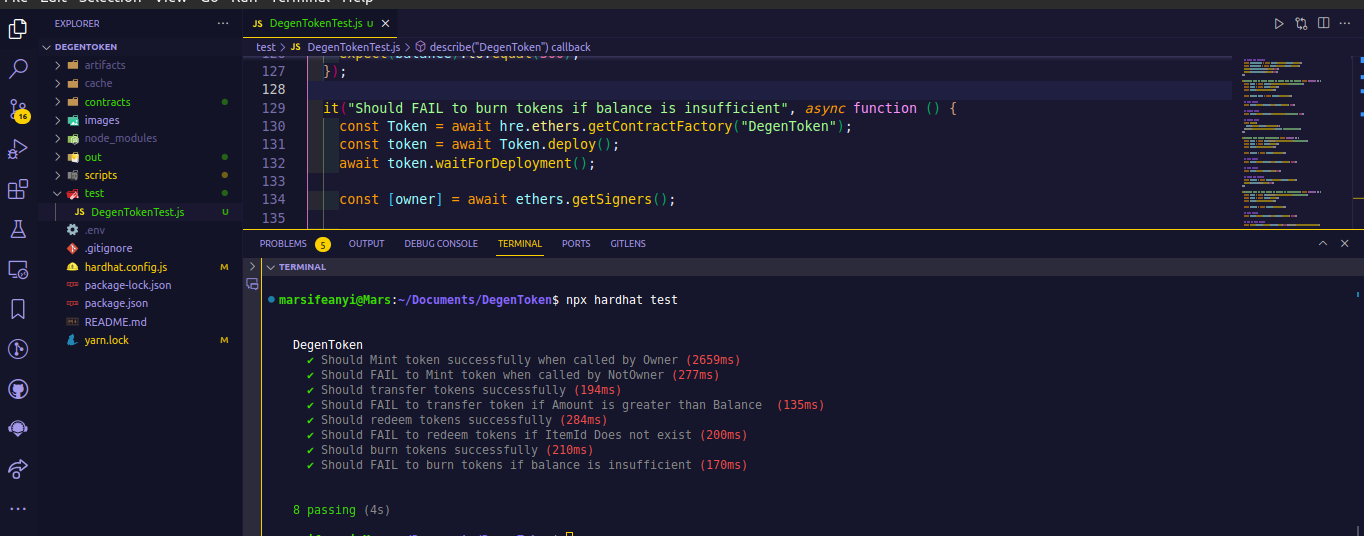Maximize the panel size with caret
Screen dimensions: 1364x536
pyautogui.click(x=1322, y=243)
